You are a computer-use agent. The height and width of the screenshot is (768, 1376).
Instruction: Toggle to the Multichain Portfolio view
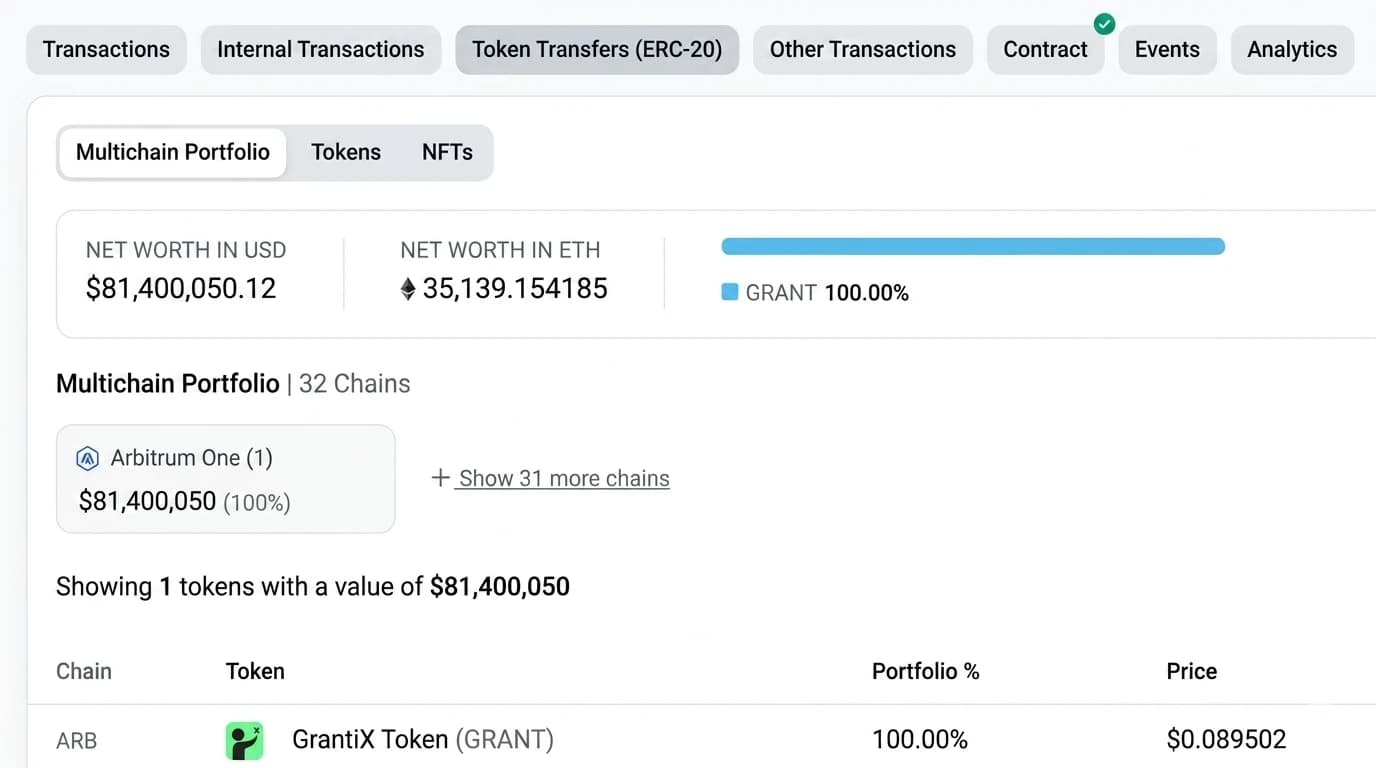tap(173, 152)
